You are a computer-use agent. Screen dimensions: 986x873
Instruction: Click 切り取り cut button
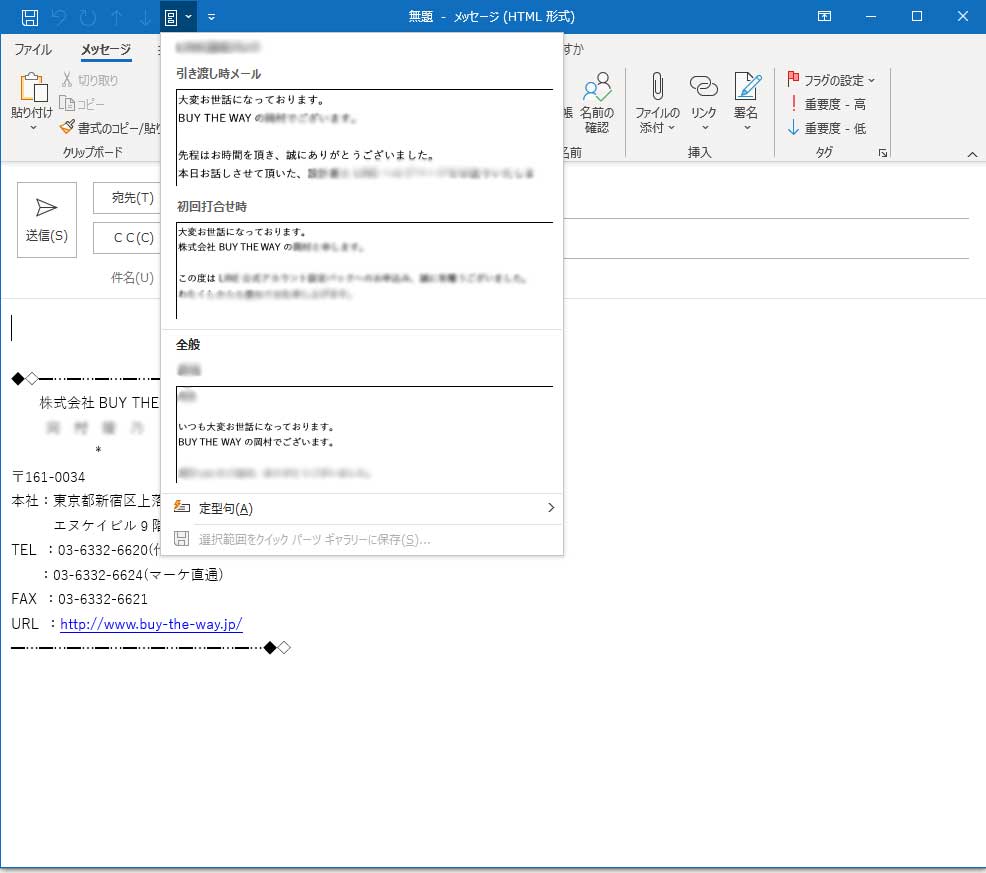pos(90,80)
